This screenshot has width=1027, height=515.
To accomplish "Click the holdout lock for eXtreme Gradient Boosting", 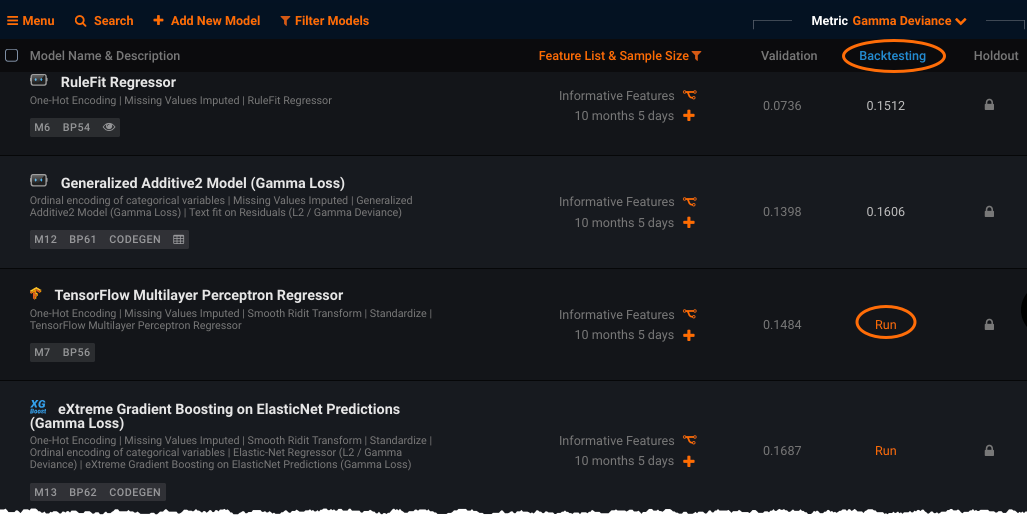I will click(989, 451).
